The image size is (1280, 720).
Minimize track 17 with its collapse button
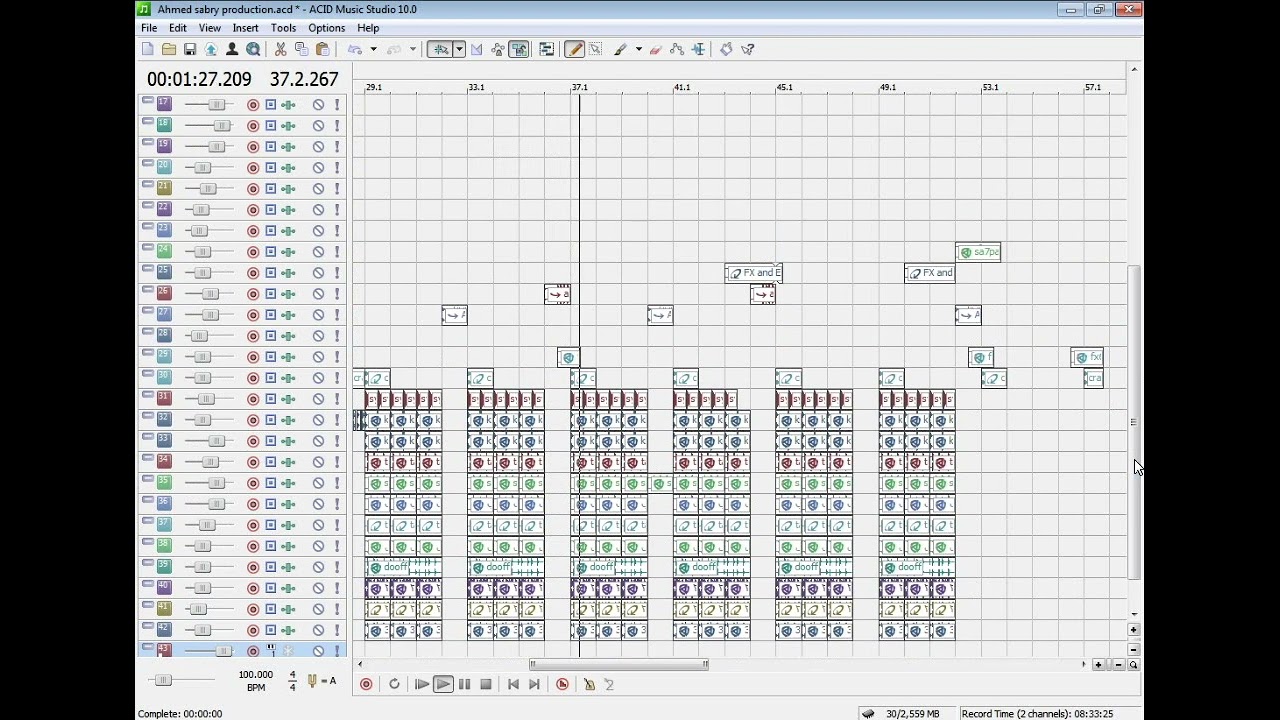point(147,100)
